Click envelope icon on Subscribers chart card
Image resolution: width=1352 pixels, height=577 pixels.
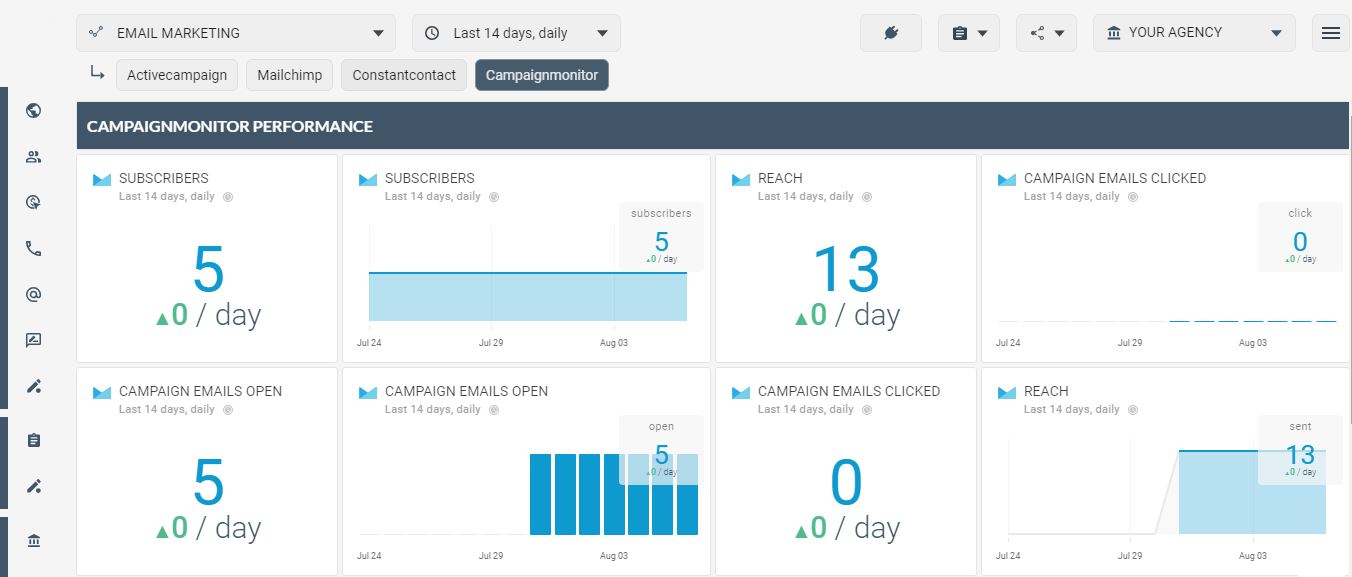(368, 180)
